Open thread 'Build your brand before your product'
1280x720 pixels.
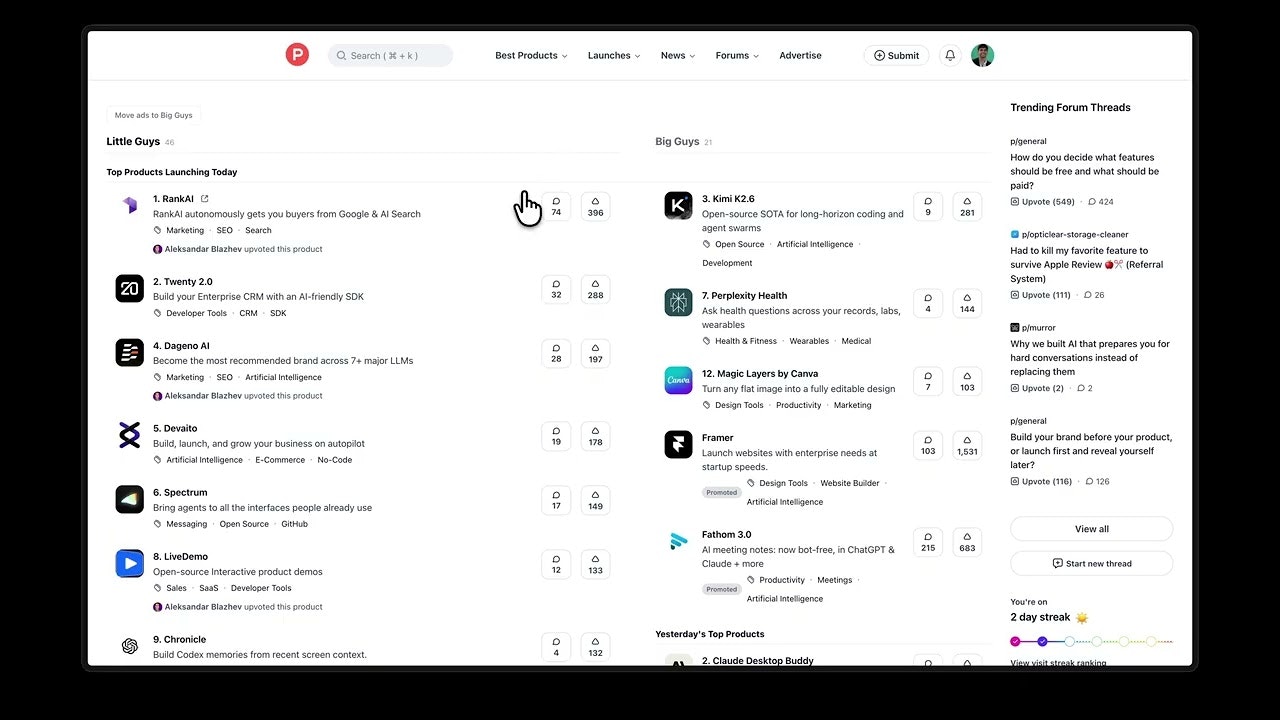coord(1091,451)
